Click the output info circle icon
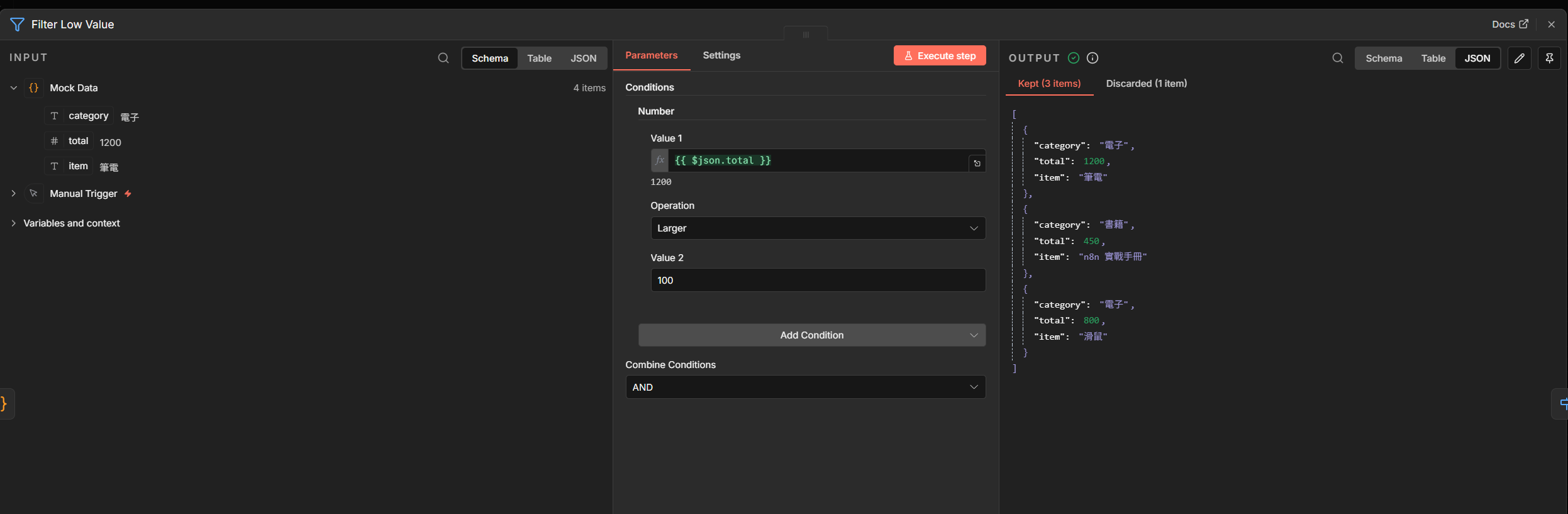 (x=1093, y=58)
